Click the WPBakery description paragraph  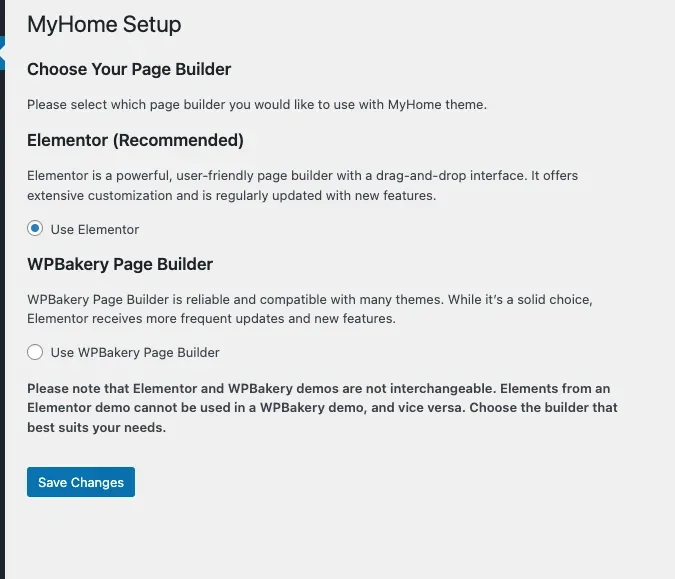coord(310,309)
